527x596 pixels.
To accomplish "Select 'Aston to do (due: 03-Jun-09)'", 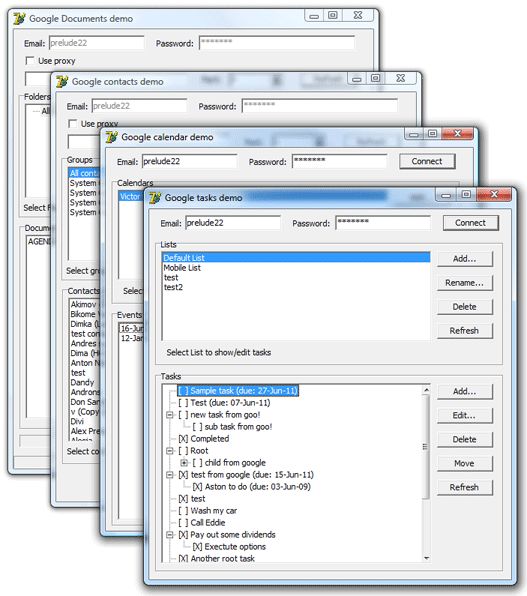I will click(252, 487).
